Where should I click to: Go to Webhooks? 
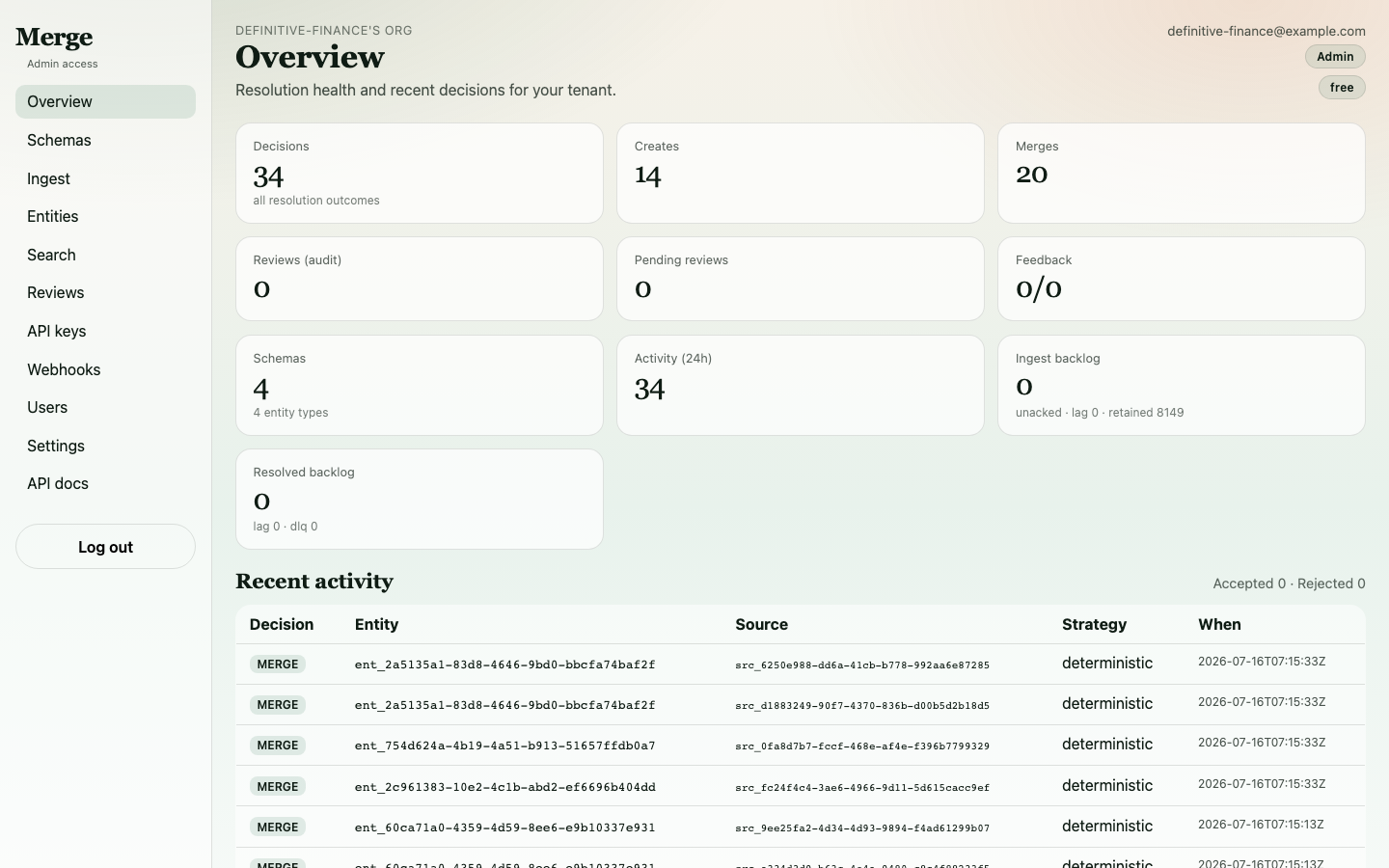tap(105, 369)
